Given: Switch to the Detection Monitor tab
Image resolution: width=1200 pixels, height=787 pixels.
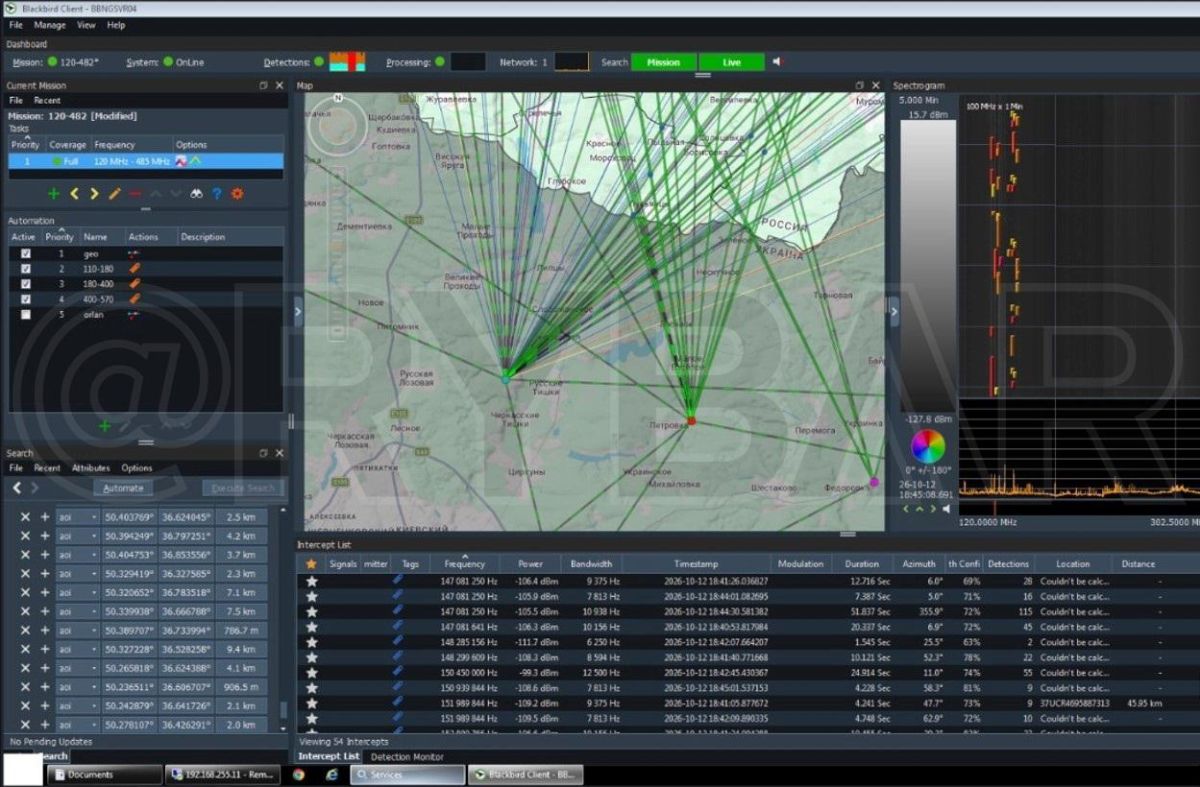Looking at the screenshot, I should pos(407,757).
